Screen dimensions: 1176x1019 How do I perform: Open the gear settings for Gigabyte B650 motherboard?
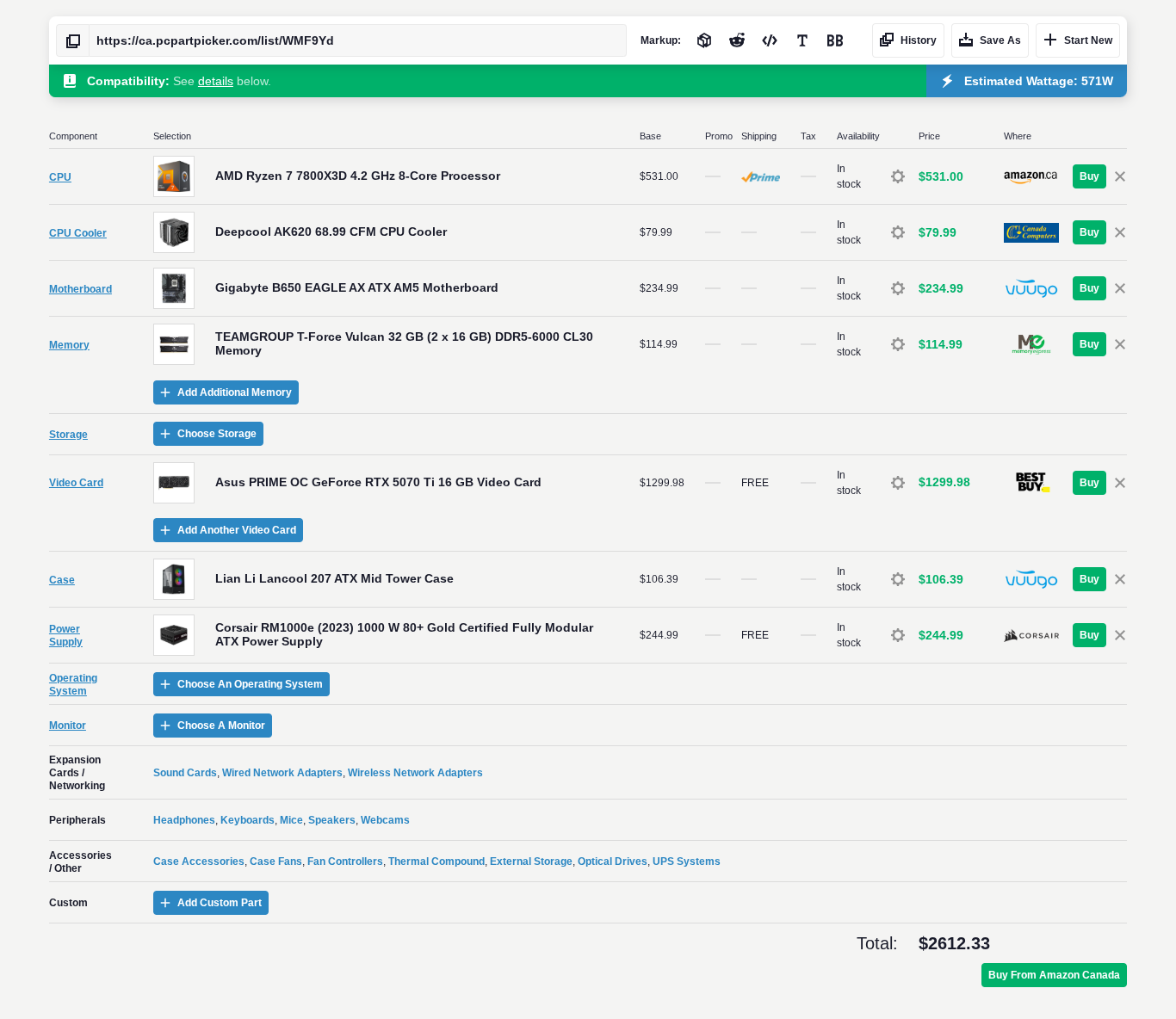click(x=898, y=288)
